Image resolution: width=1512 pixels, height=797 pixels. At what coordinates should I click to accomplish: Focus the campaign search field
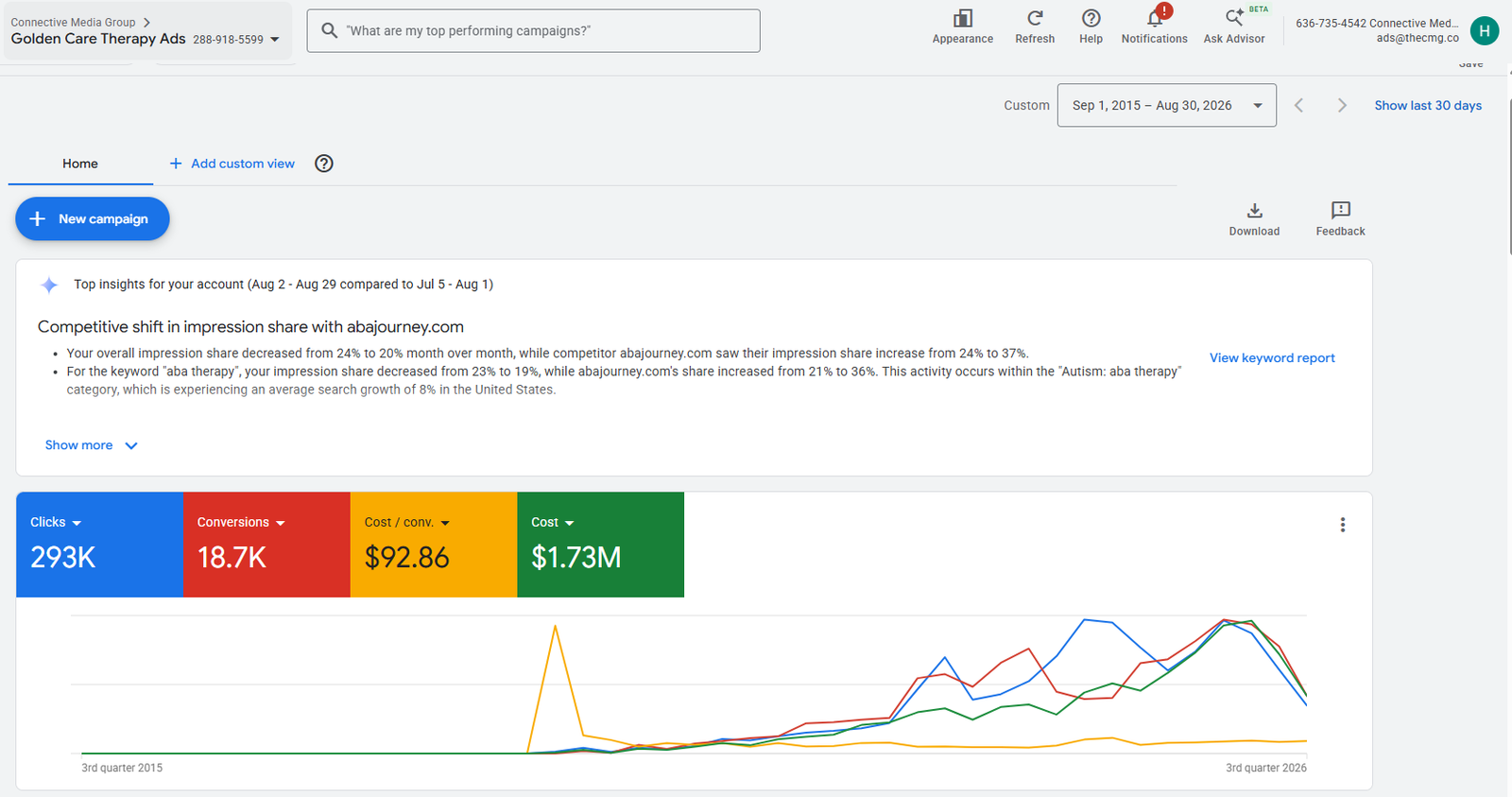click(533, 30)
